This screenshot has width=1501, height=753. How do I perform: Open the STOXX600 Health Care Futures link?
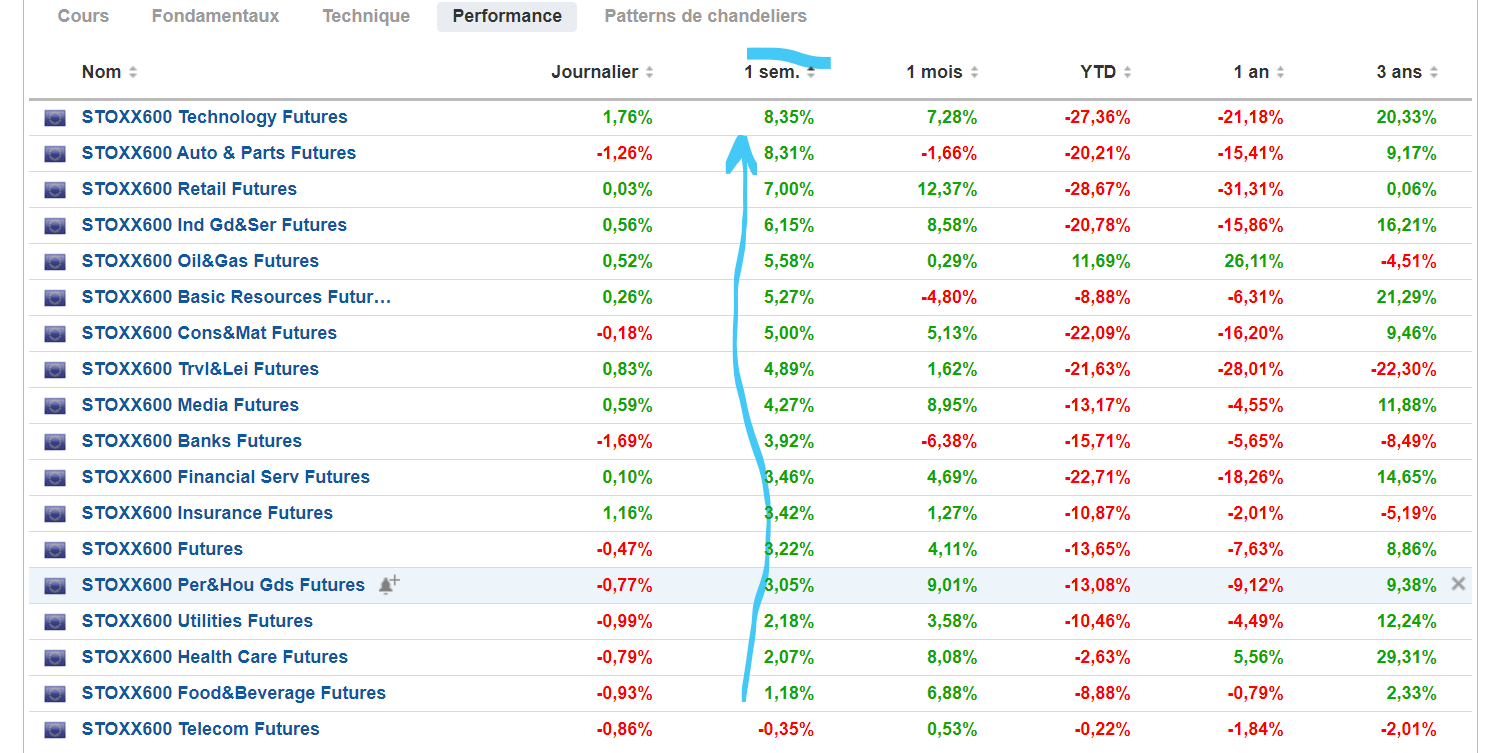(215, 657)
